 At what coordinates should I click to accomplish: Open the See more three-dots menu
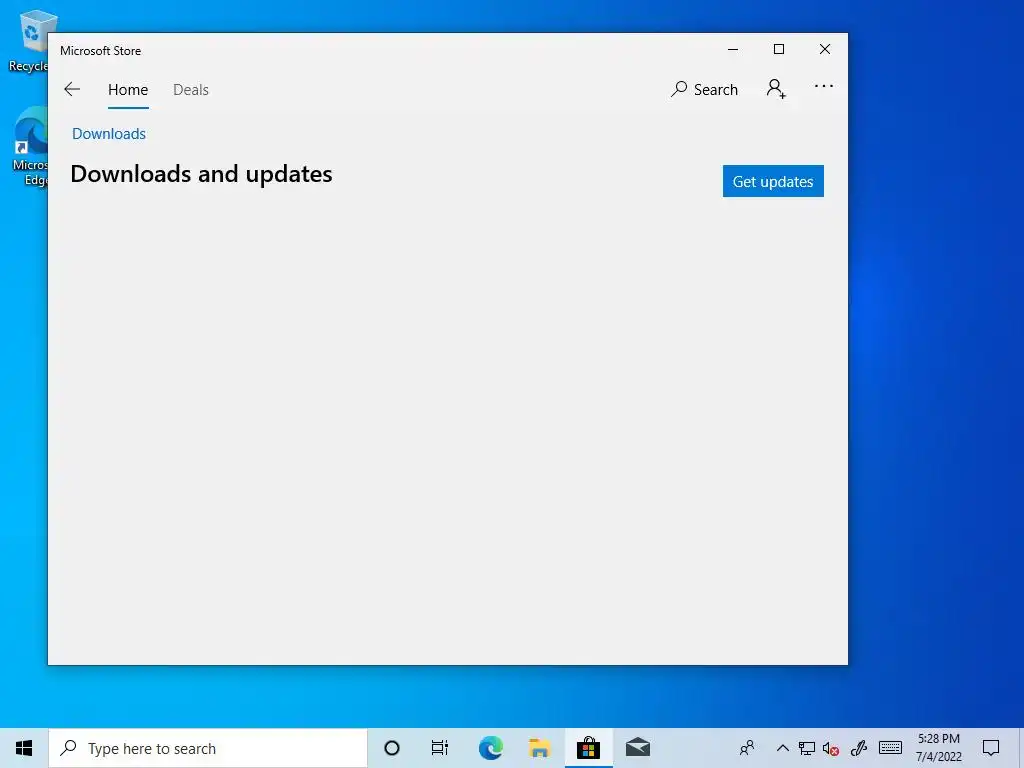click(824, 86)
